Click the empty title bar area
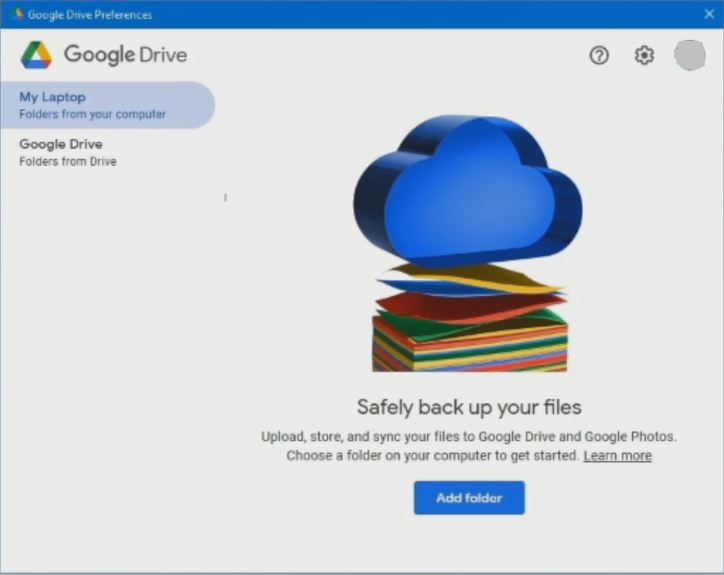Viewport: 724px width, 575px height. pyautogui.click(x=420, y=14)
